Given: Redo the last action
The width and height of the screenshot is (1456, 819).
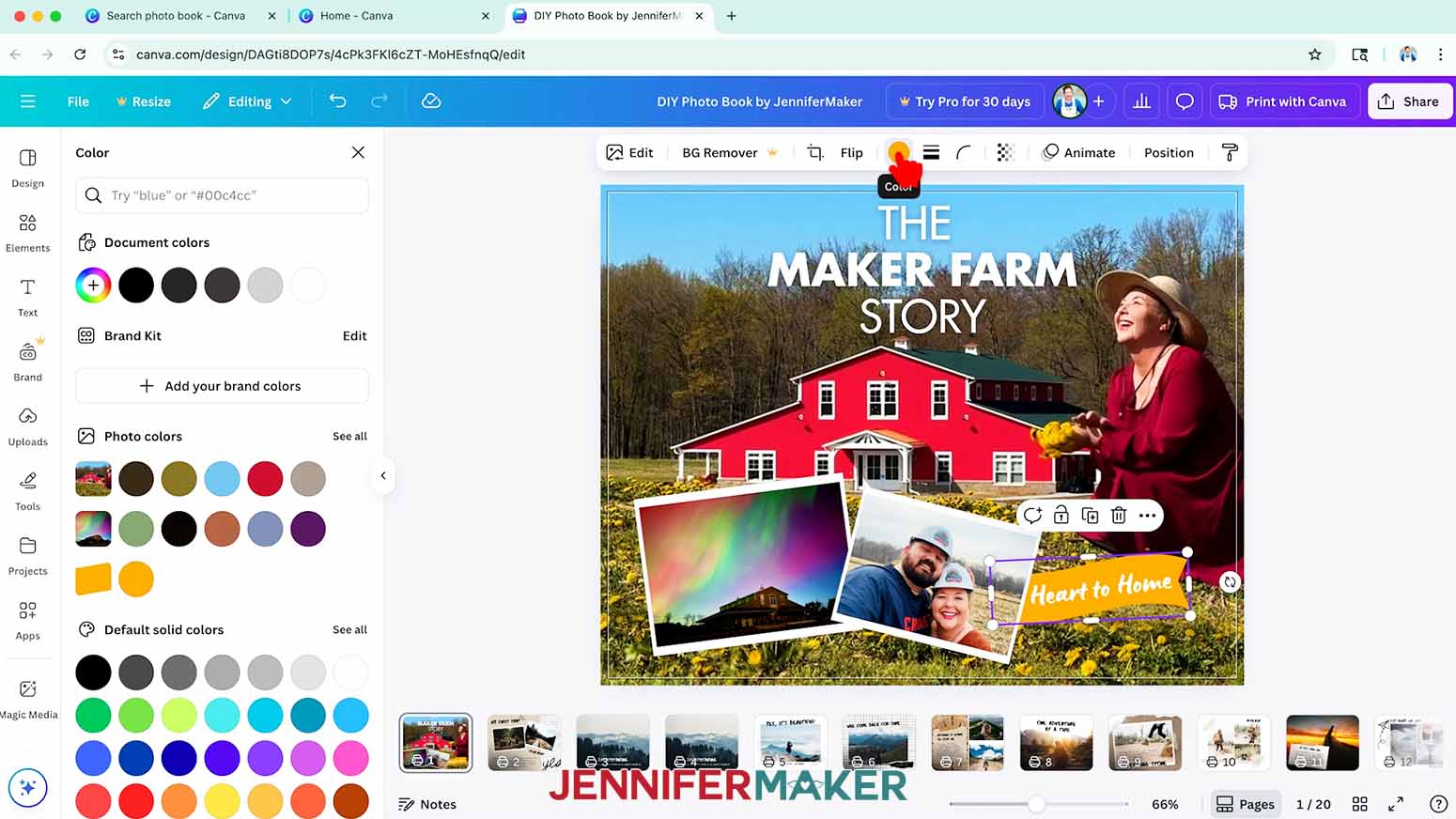Looking at the screenshot, I should pos(379,101).
